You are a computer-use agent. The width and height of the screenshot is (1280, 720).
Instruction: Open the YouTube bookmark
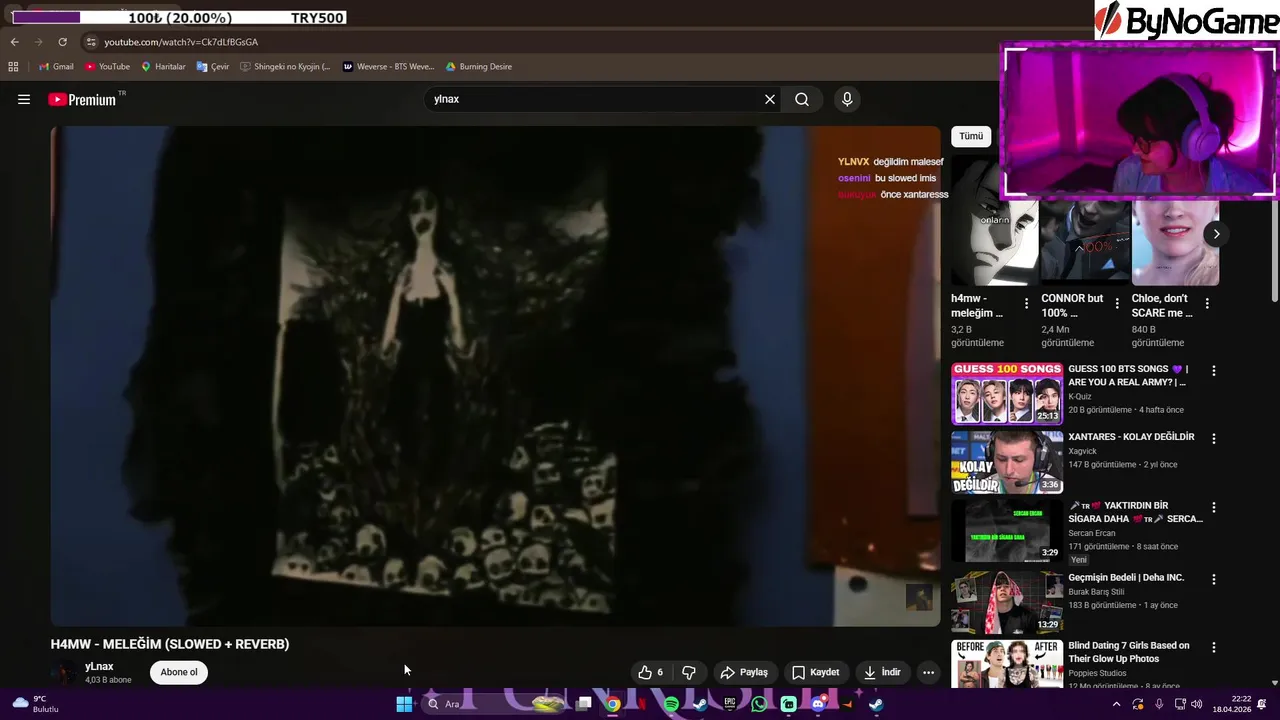pos(107,67)
